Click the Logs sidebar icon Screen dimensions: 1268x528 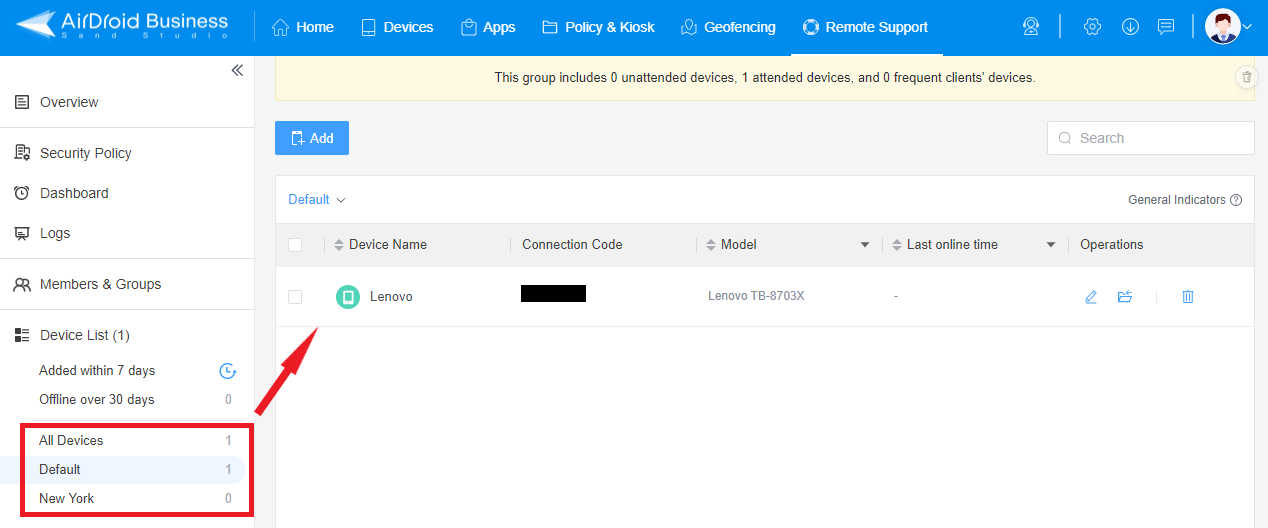click(22, 233)
